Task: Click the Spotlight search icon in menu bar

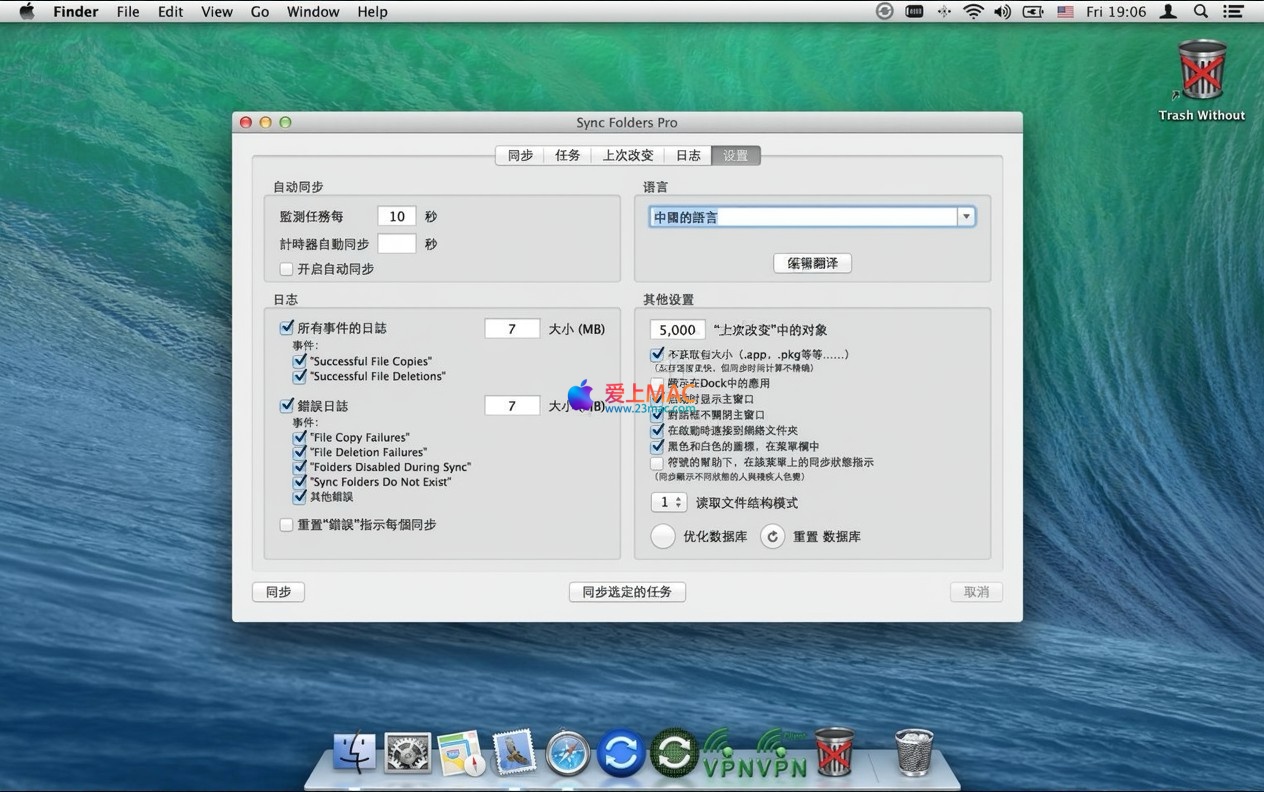Action: pyautogui.click(x=1200, y=12)
